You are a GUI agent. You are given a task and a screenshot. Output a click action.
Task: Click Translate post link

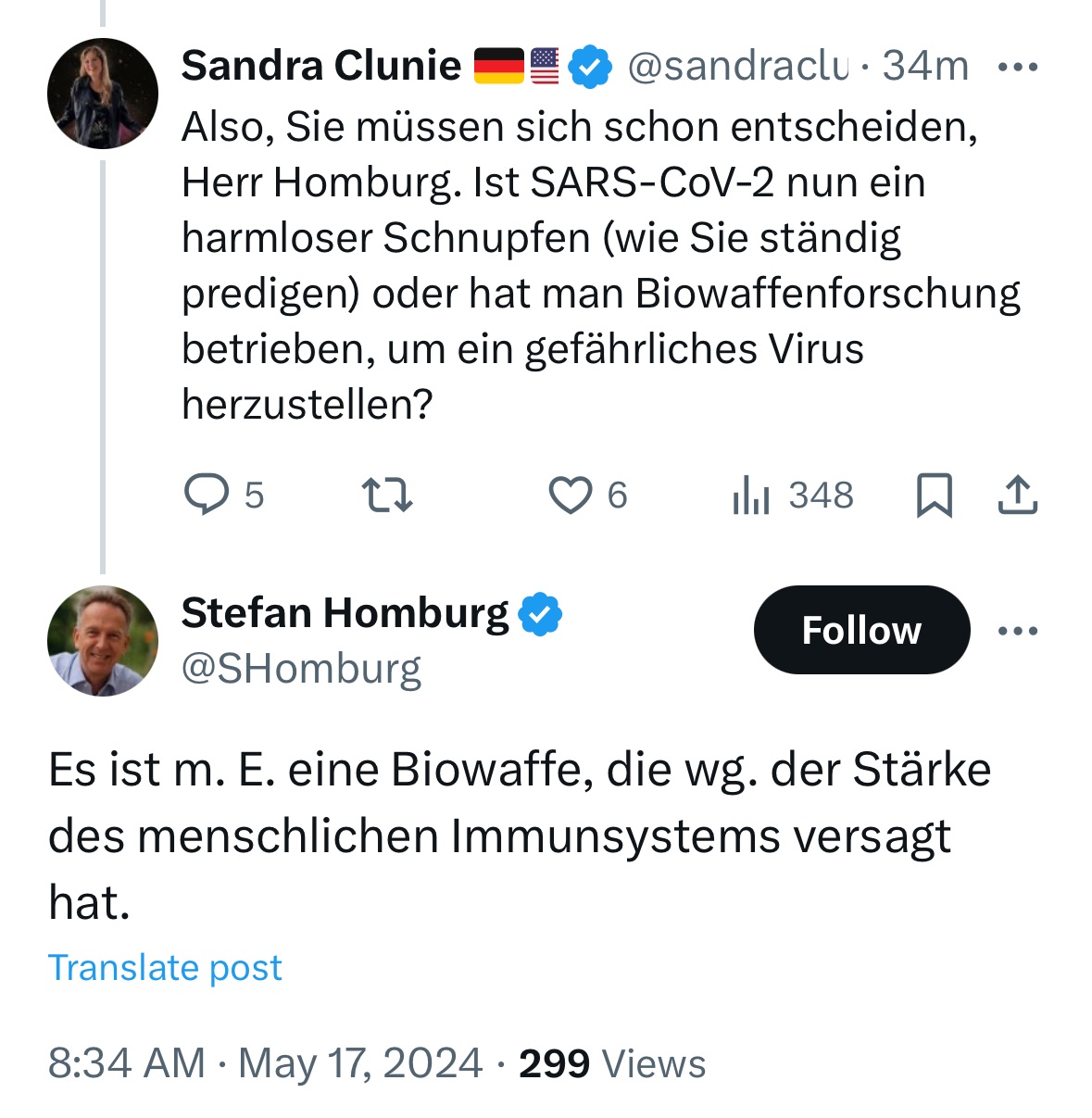[x=165, y=967]
